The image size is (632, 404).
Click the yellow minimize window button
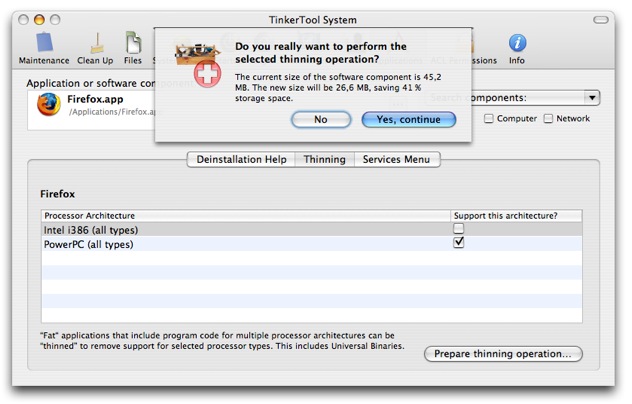39,19
